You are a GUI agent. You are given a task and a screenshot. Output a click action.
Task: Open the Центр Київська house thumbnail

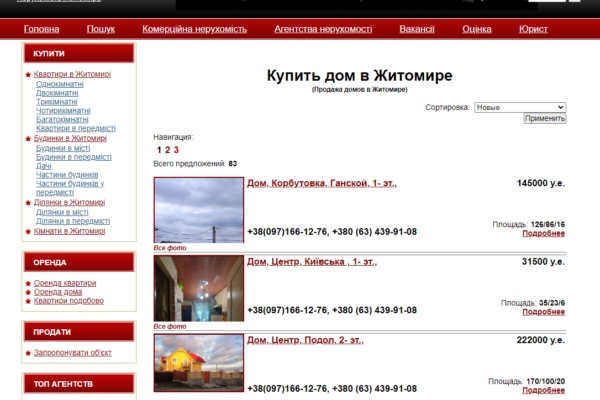click(198, 288)
